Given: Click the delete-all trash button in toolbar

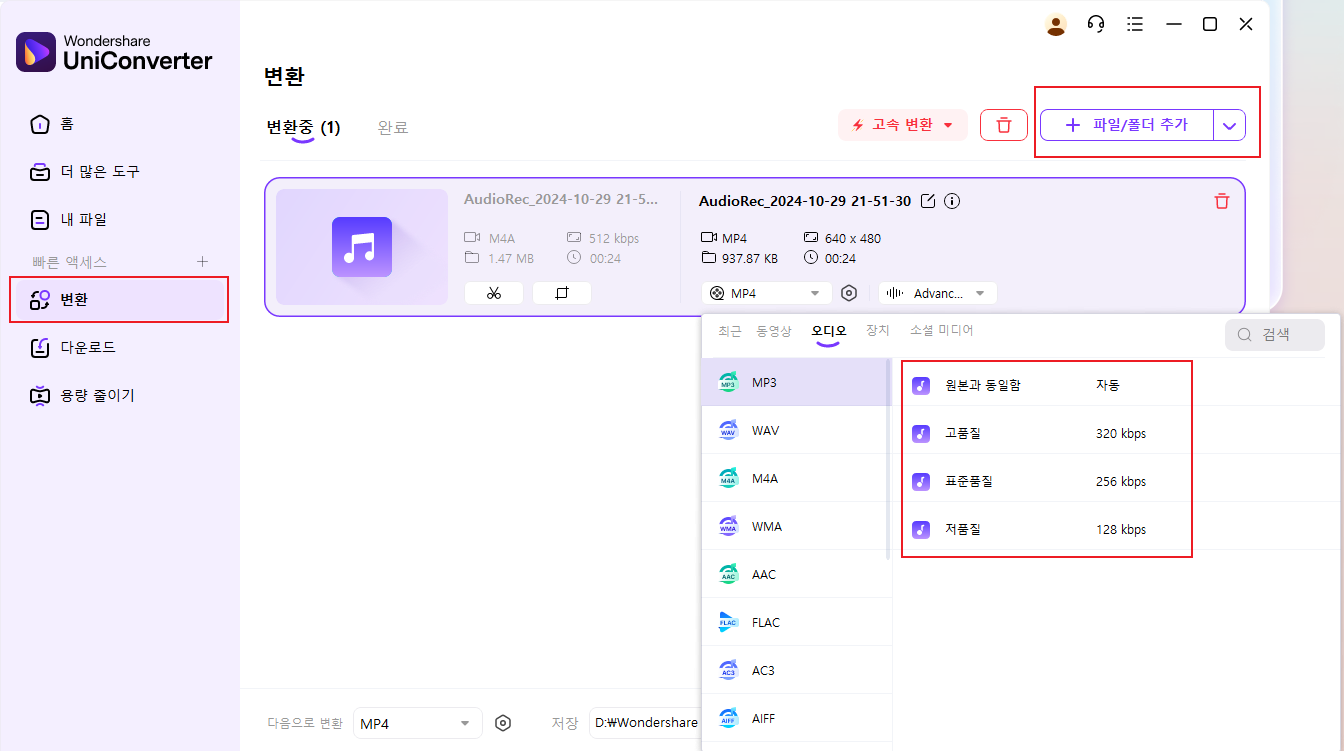Looking at the screenshot, I should click(1004, 125).
